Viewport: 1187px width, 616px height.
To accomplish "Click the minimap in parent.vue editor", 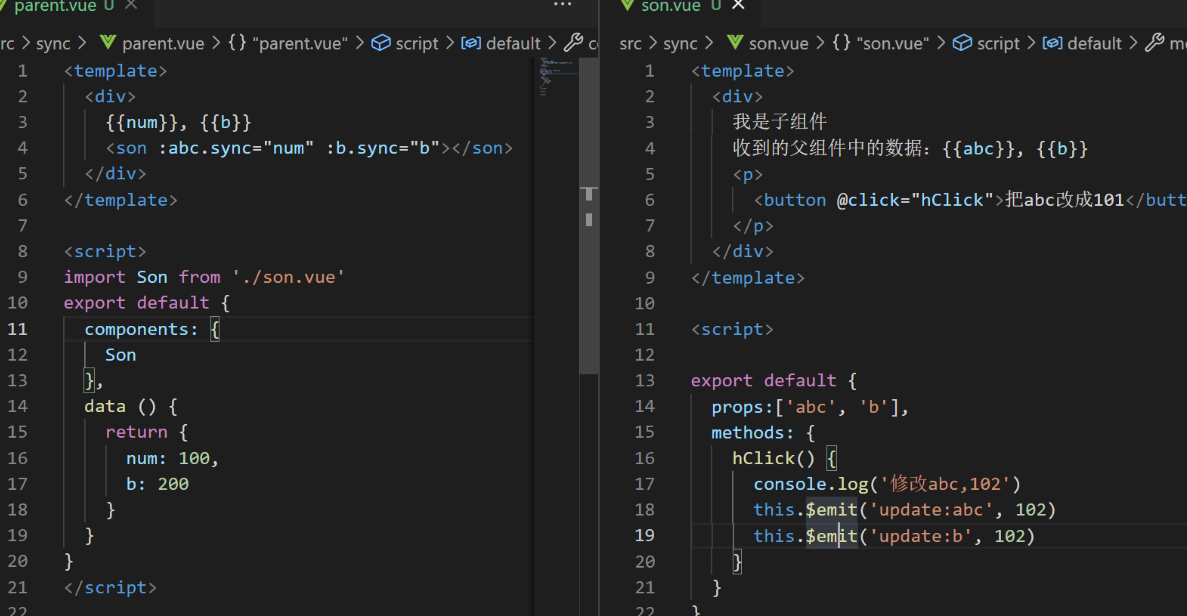I will coord(558,76).
